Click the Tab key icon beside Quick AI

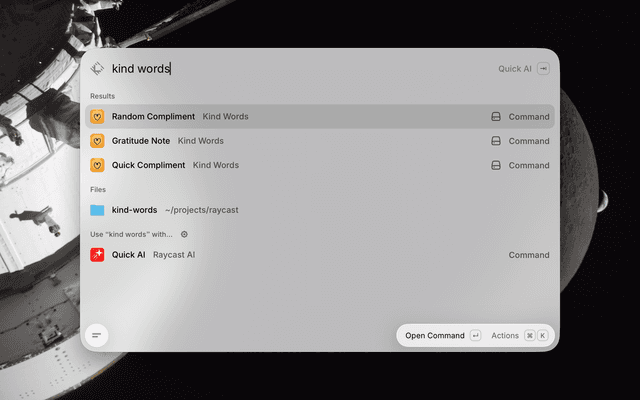point(543,69)
